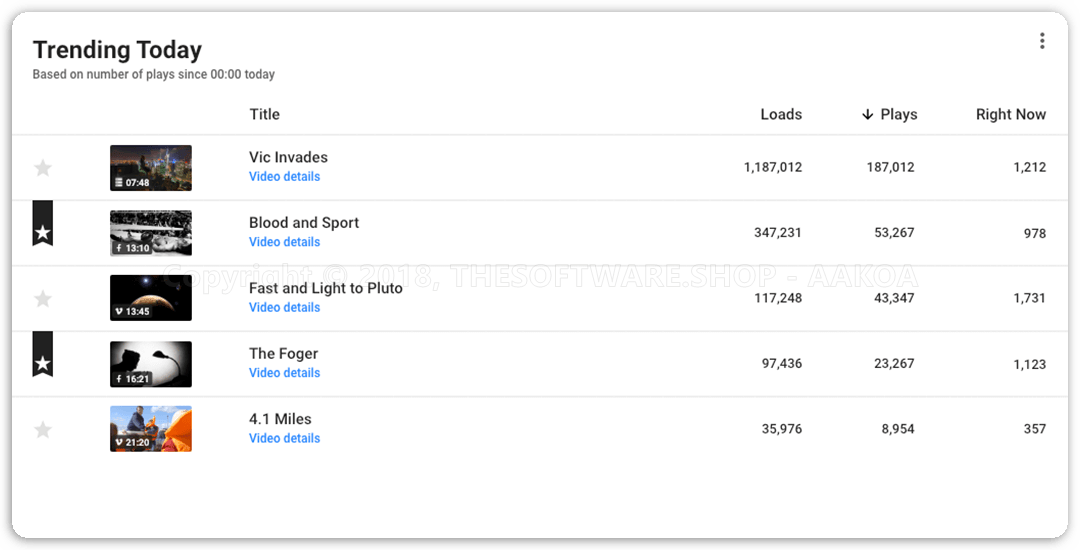Open Video details for 4.1 Miles
Viewport: 1080px width, 550px height.
(x=285, y=439)
